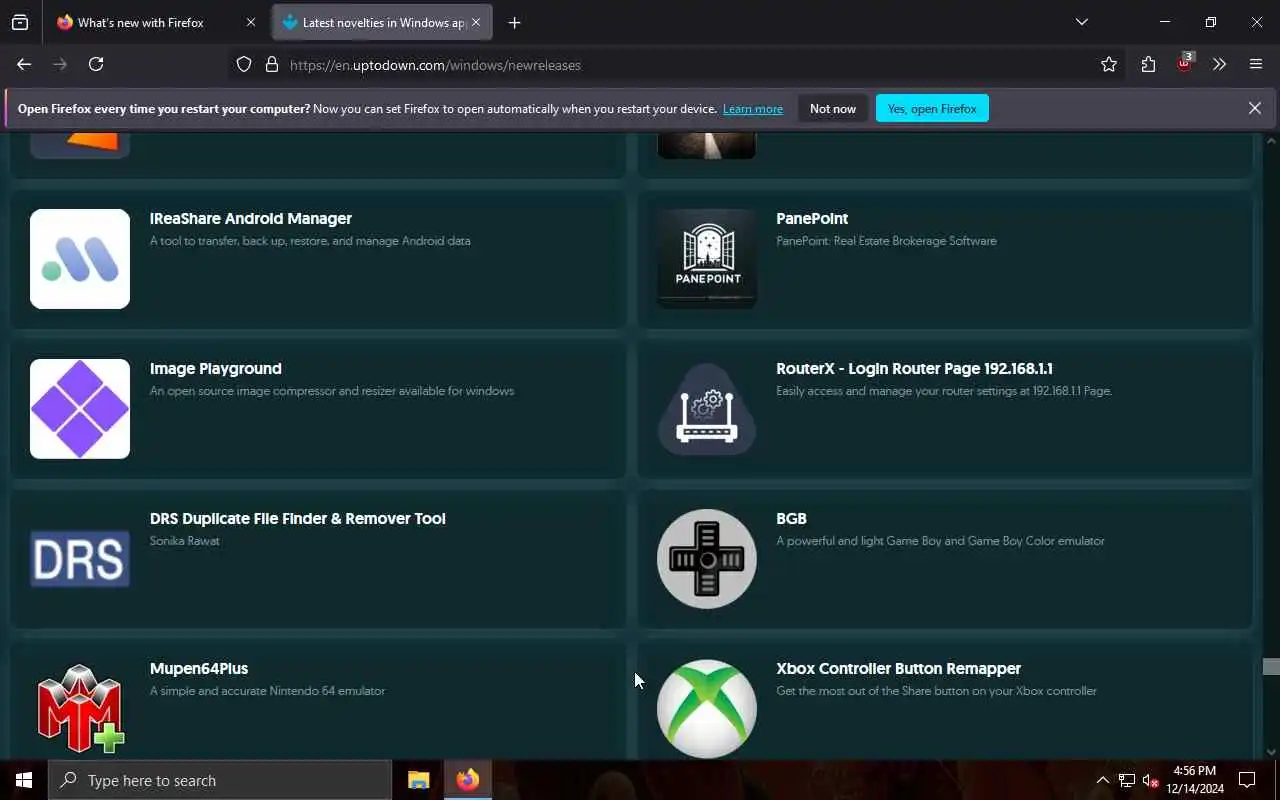Open iReaShare Android Manager title link
Screen dimensions: 1280x800
[x=251, y=218]
